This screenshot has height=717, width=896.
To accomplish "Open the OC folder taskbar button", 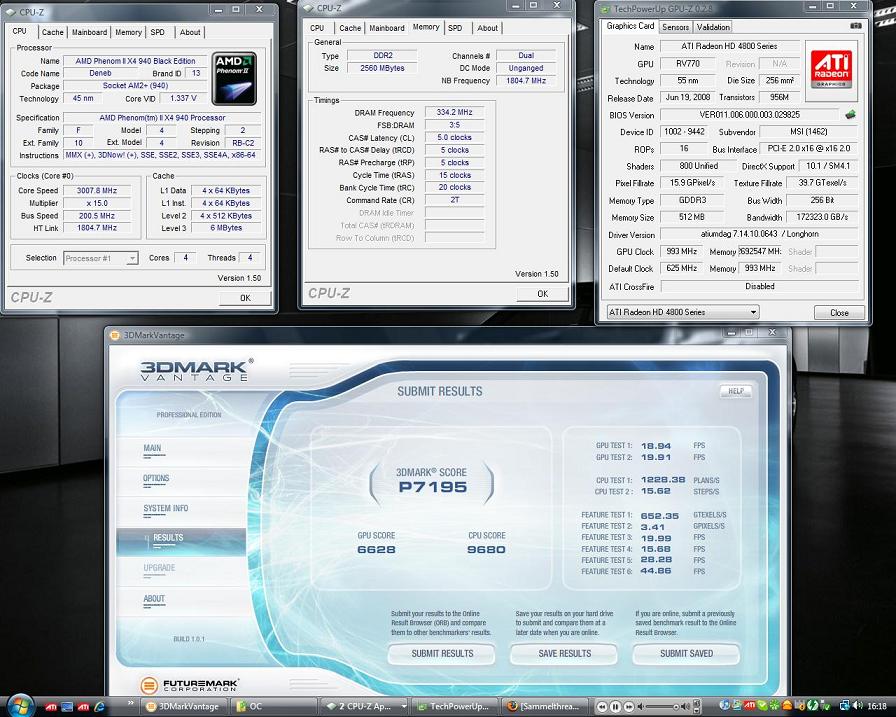I will click(x=273, y=706).
